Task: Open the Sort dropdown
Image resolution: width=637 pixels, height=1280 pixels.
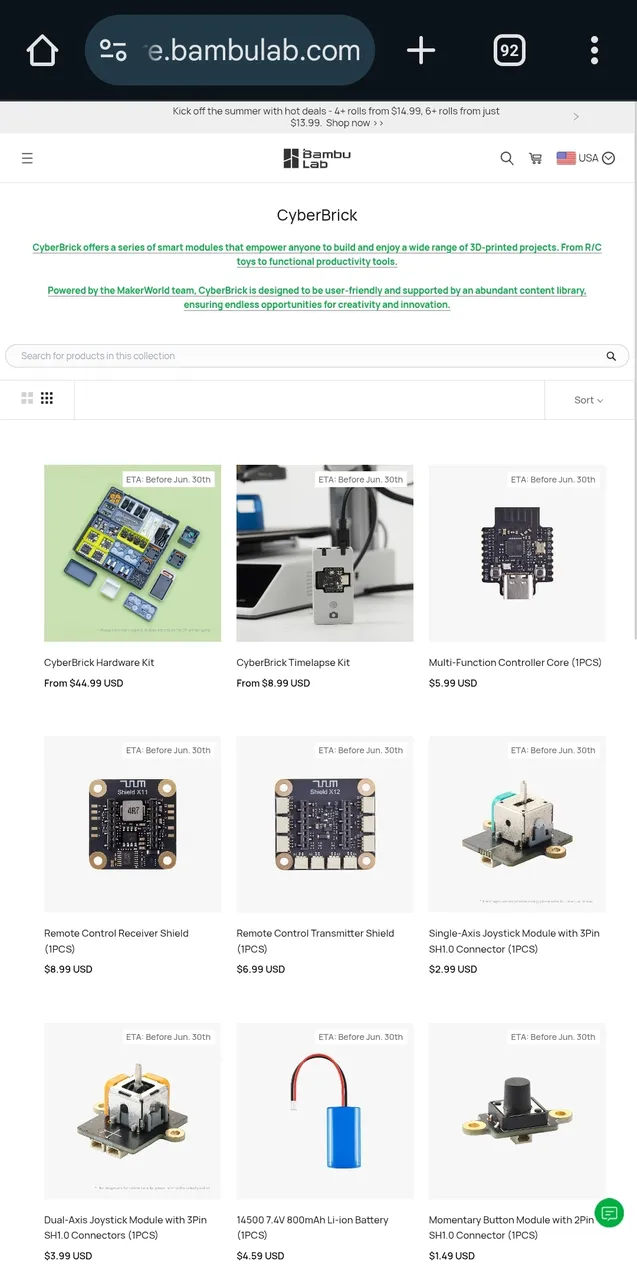Action: (589, 400)
